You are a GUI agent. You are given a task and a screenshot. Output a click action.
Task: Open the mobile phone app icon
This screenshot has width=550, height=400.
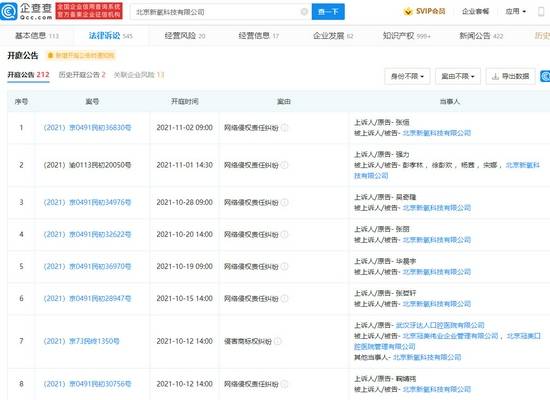[541, 12]
